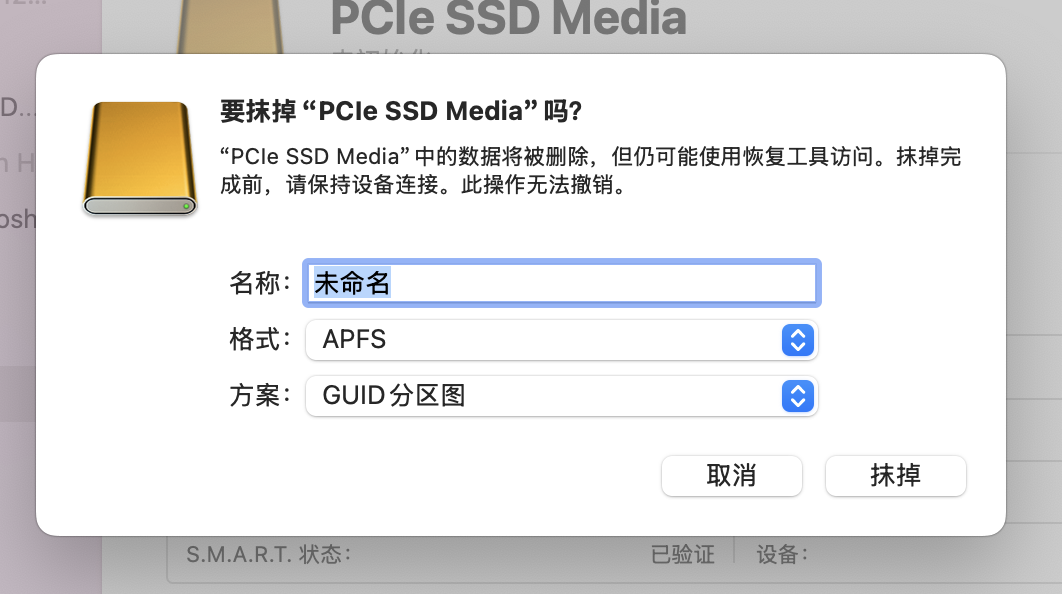Click the 方案 label

click(260, 396)
